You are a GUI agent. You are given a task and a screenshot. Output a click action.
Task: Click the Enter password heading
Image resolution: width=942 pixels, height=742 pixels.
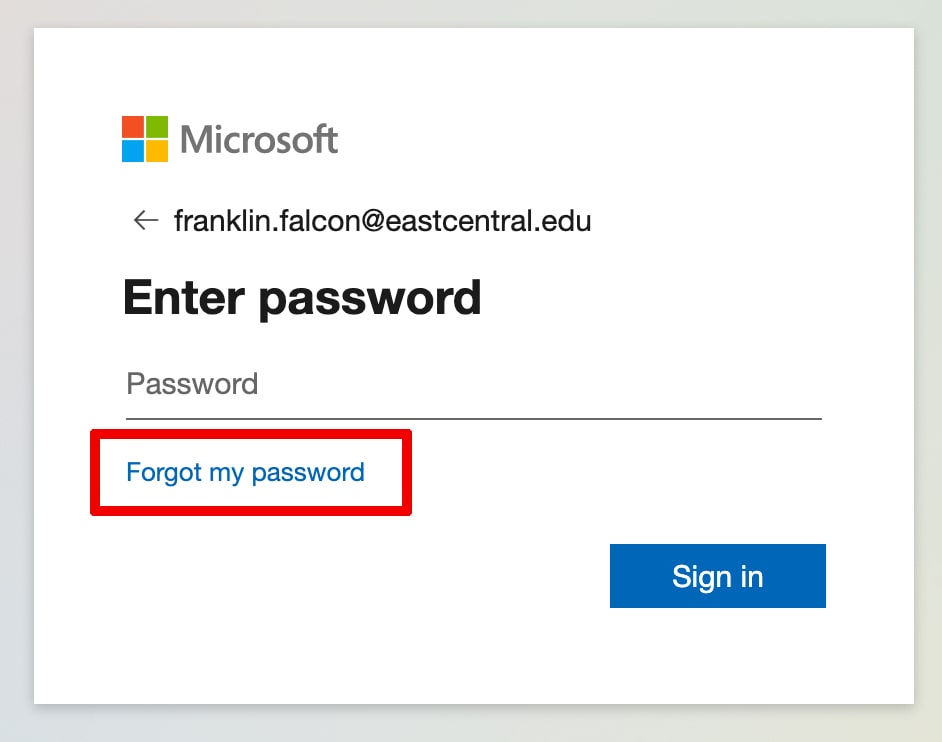click(x=302, y=298)
